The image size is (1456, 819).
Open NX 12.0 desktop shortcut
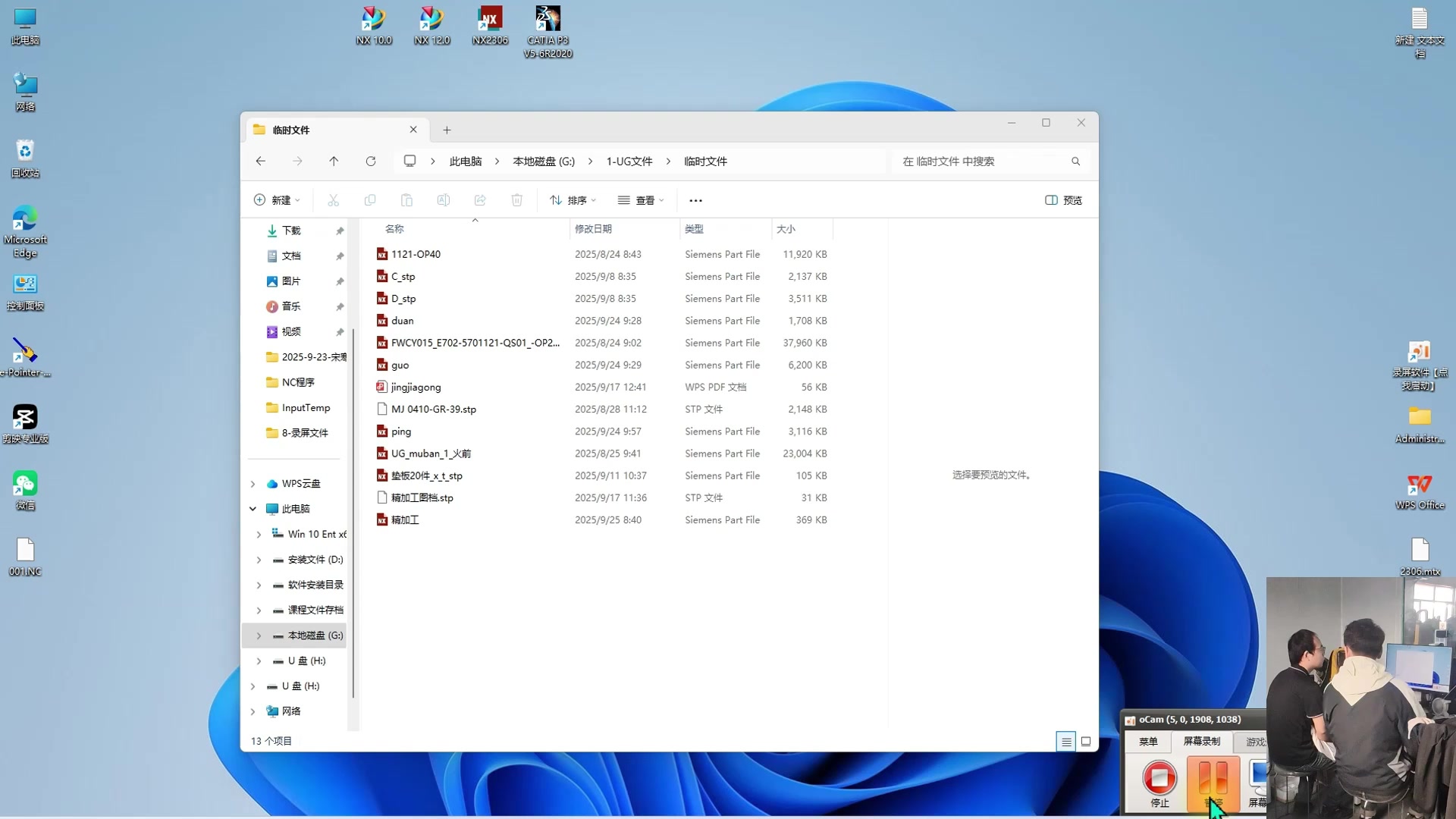point(431,25)
